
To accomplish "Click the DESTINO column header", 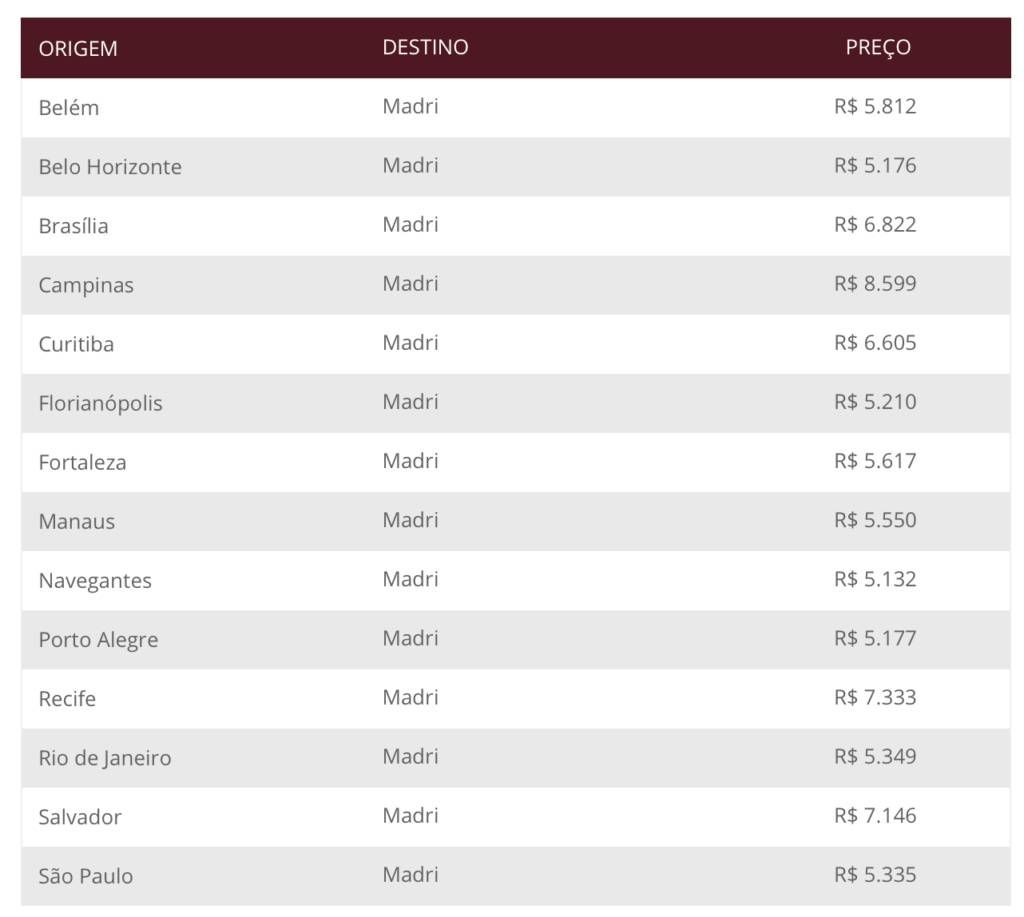I will pos(425,47).
